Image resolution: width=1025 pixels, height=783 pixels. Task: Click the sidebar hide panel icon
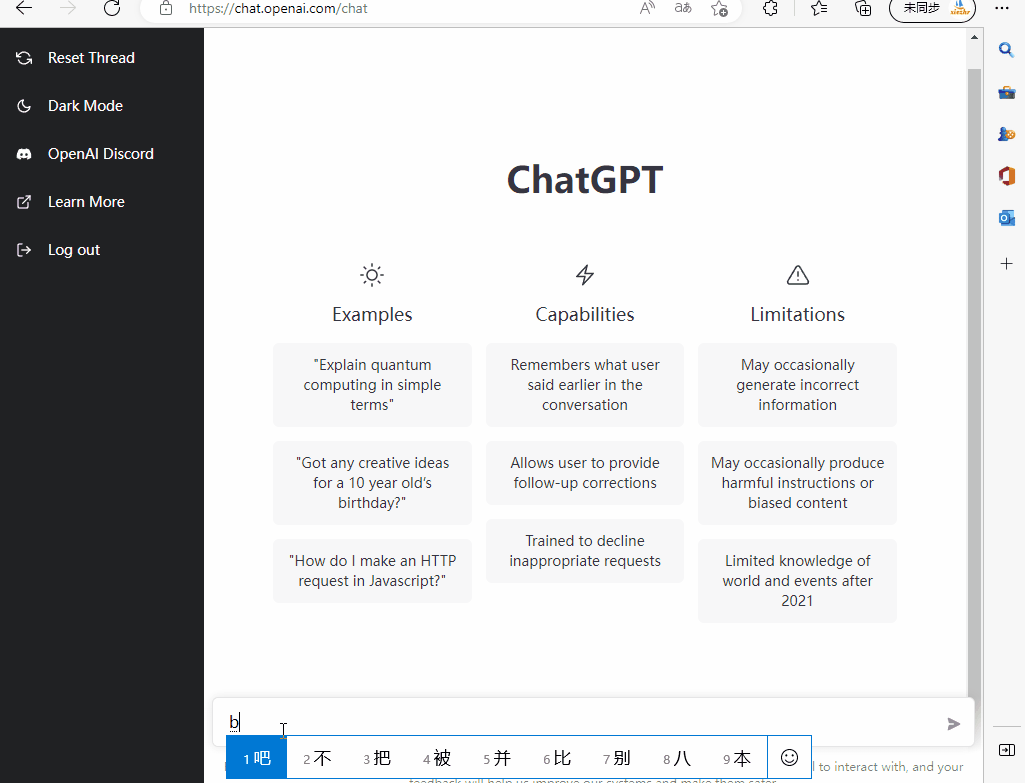(x=1007, y=750)
